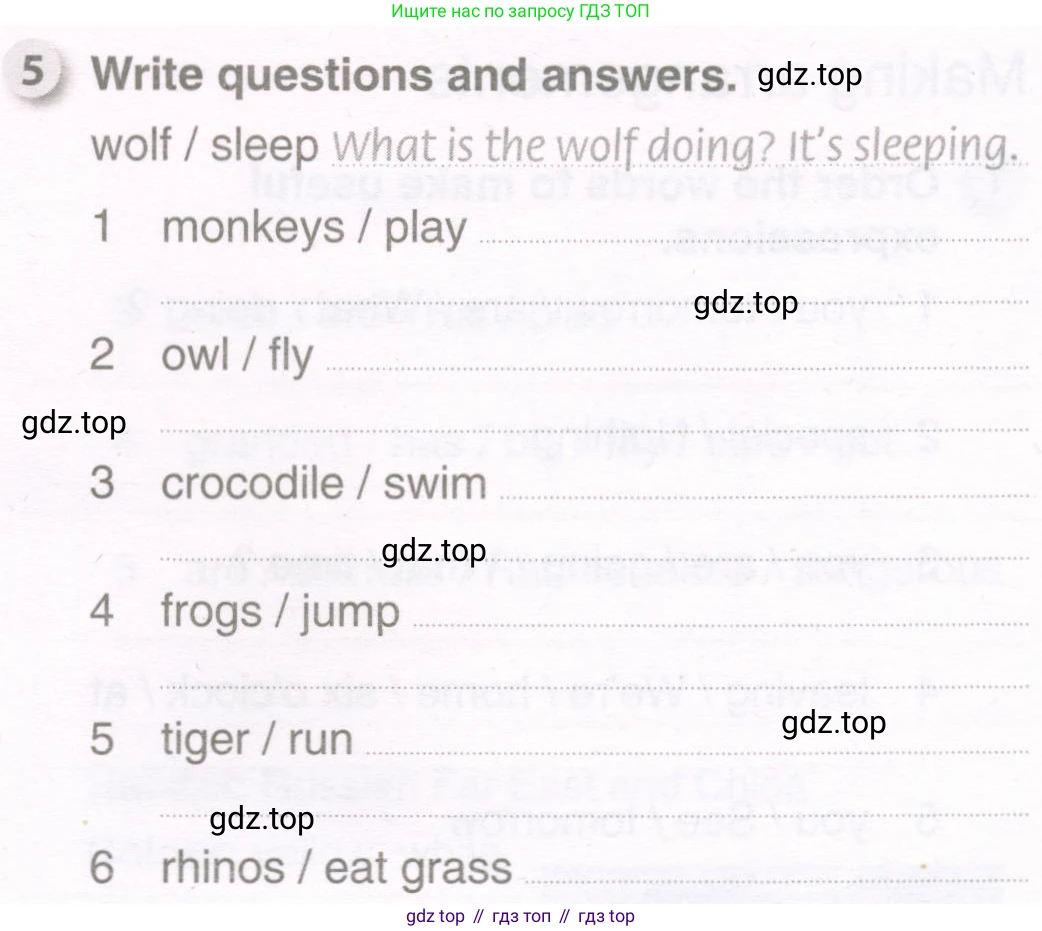The width and height of the screenshot is (1042, 931).
Task: Click the dotted answer line after 'frogs / jump'
Action: [721, 625]
